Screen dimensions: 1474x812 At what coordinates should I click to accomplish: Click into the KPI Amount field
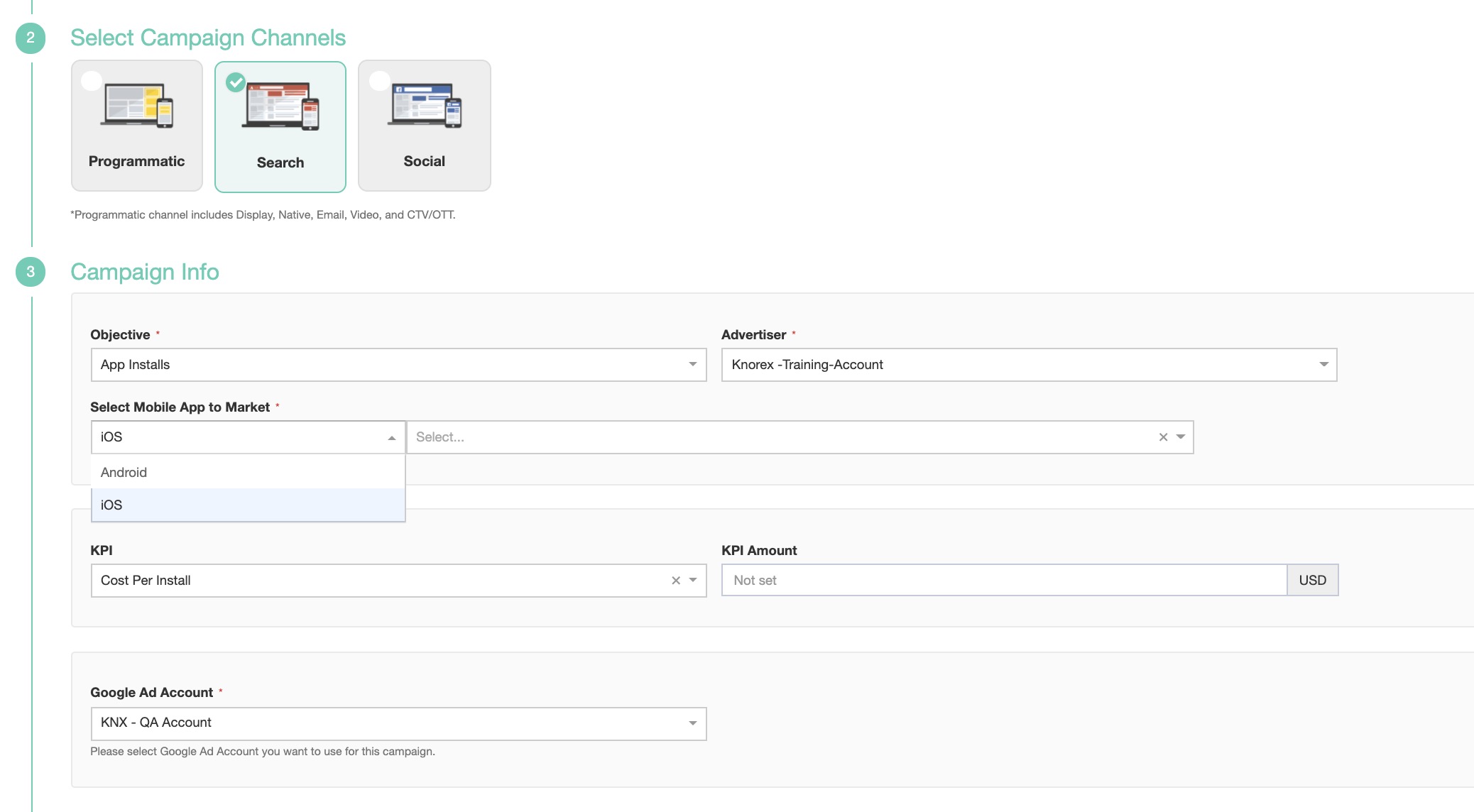pos(1003,581)
